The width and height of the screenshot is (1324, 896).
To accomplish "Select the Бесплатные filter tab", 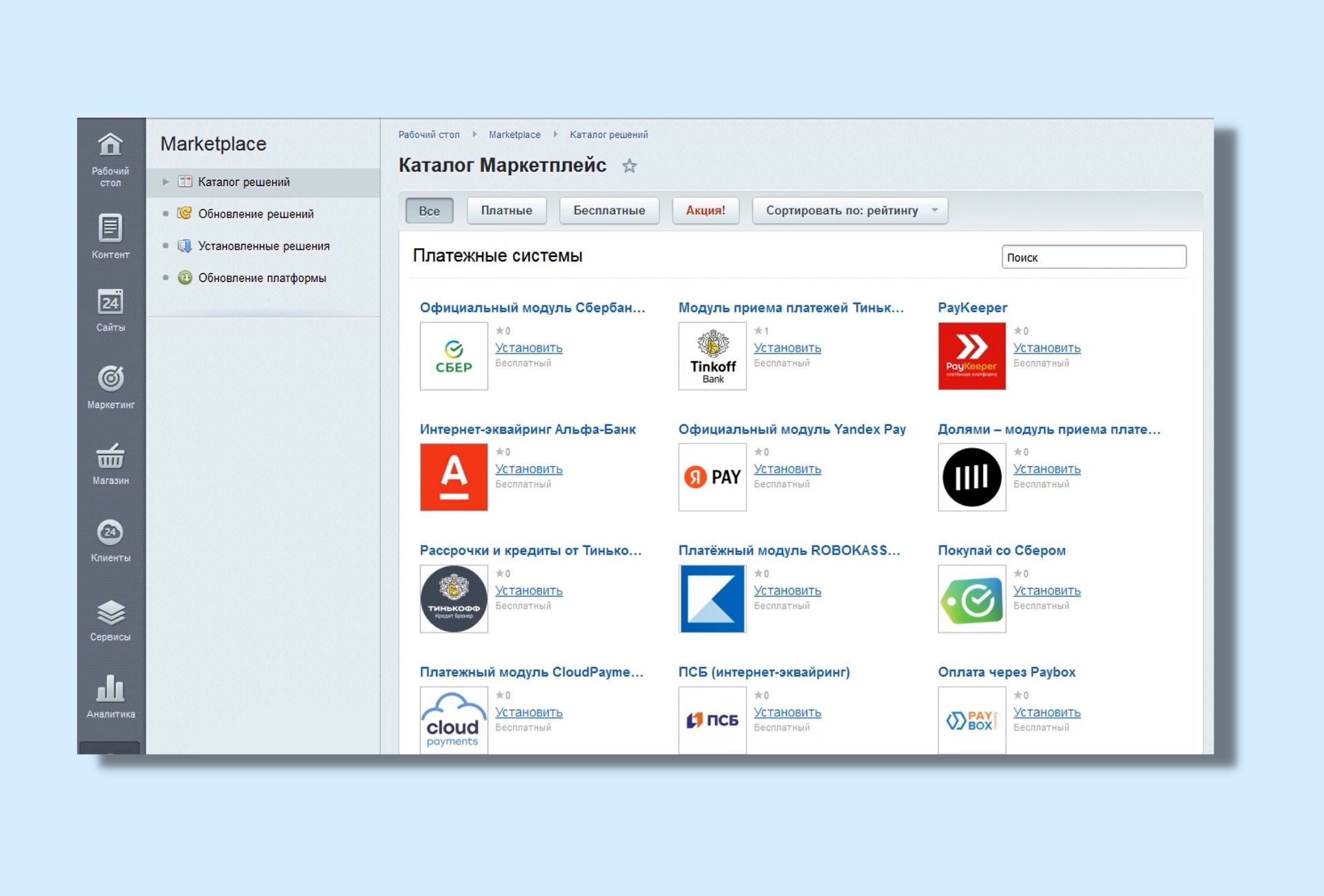I will pos(609,210).
